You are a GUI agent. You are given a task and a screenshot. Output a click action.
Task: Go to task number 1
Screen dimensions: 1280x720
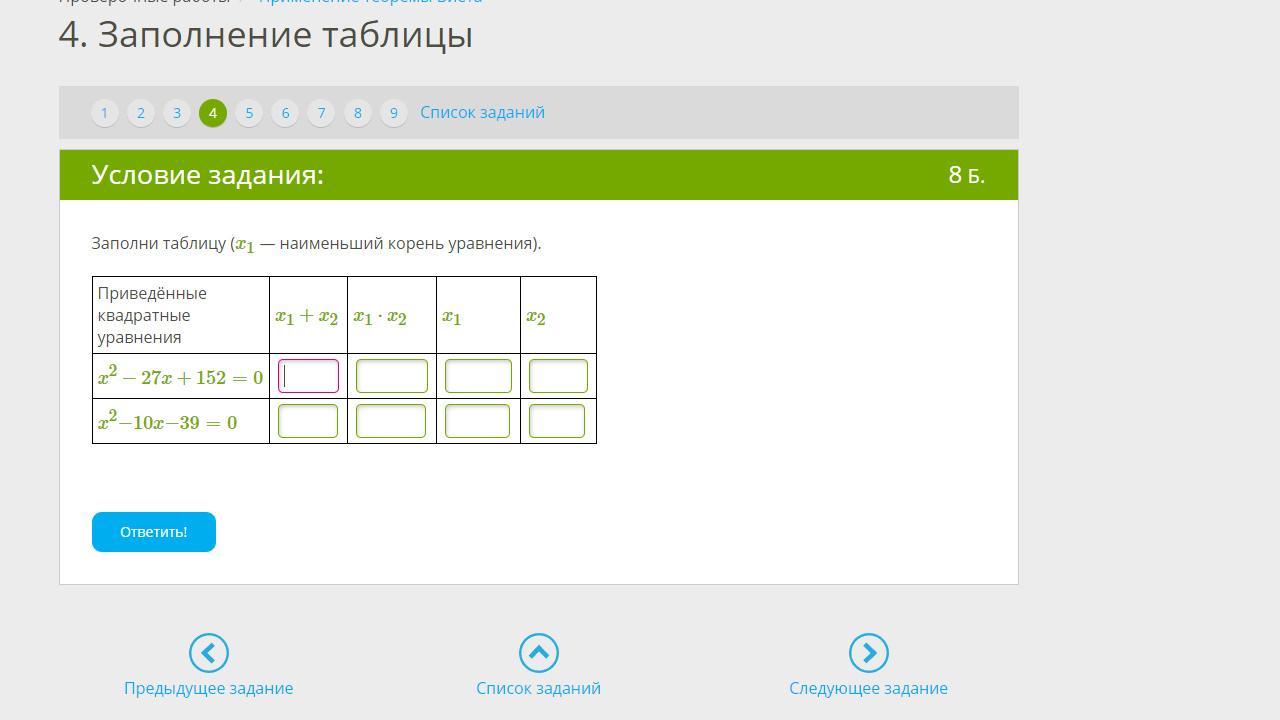[104, 113]
